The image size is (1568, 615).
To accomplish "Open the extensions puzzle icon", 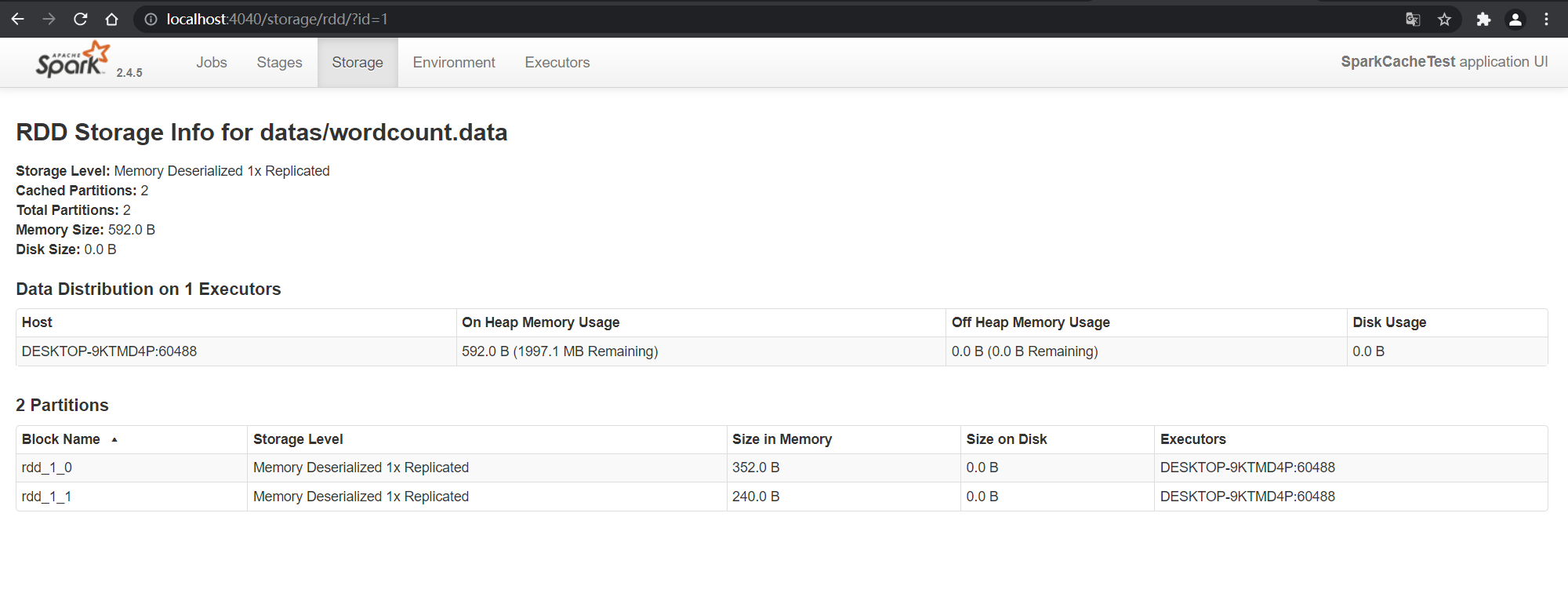I will (1483, 20).
